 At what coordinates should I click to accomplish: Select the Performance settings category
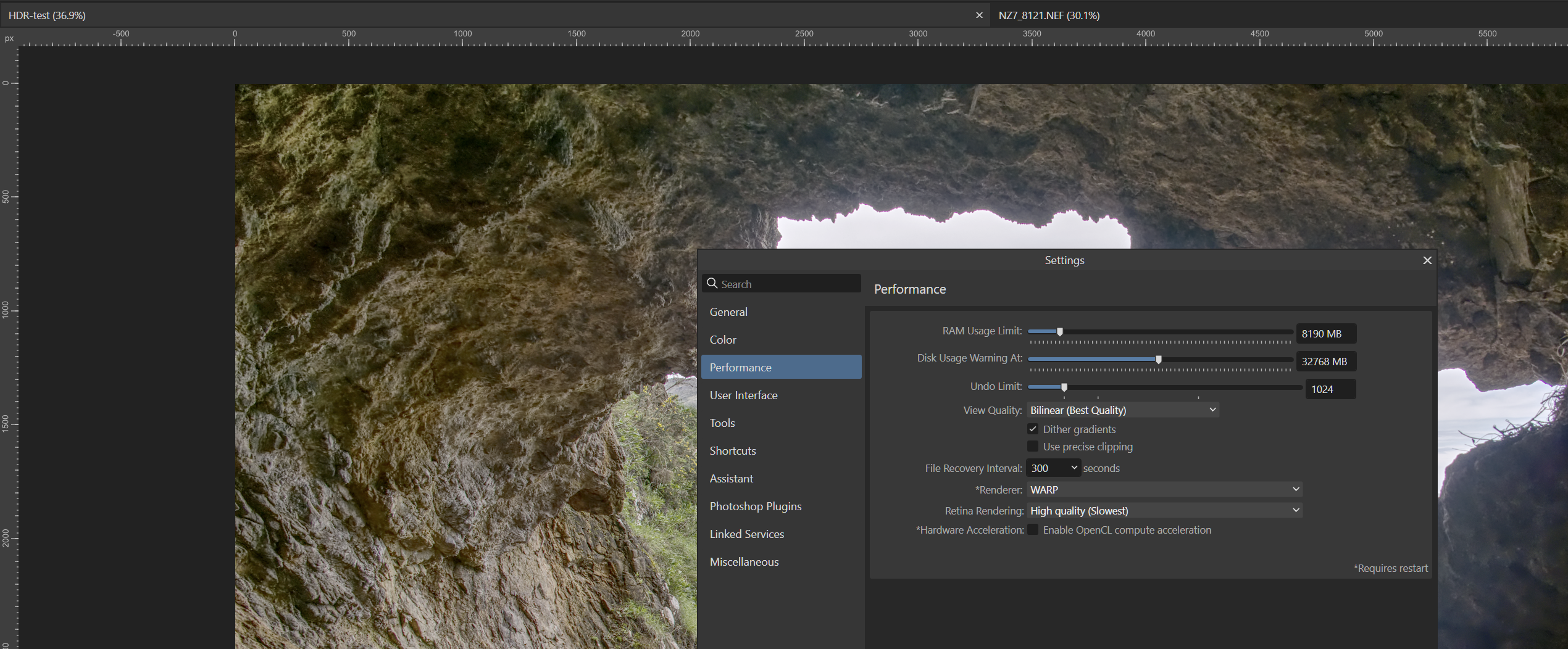click(x=781, y=367)
